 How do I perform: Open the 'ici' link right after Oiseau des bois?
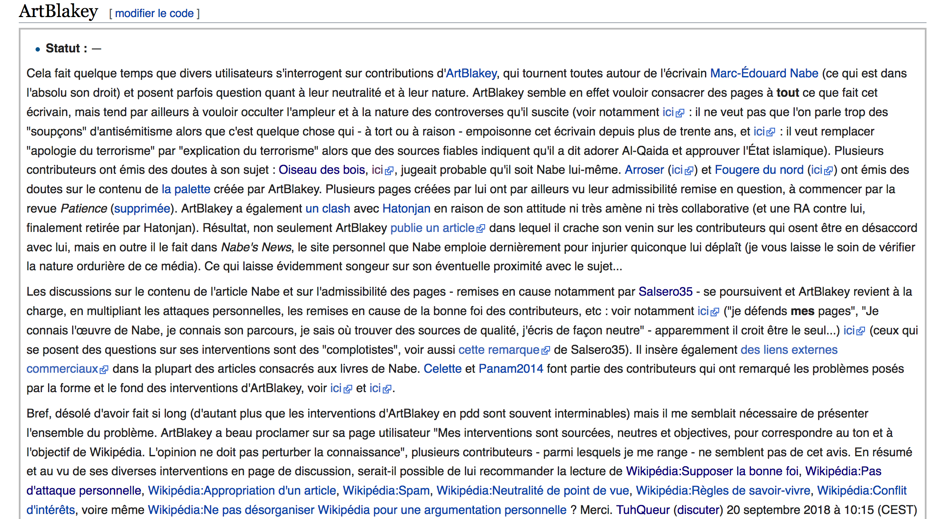pos(382,170)
